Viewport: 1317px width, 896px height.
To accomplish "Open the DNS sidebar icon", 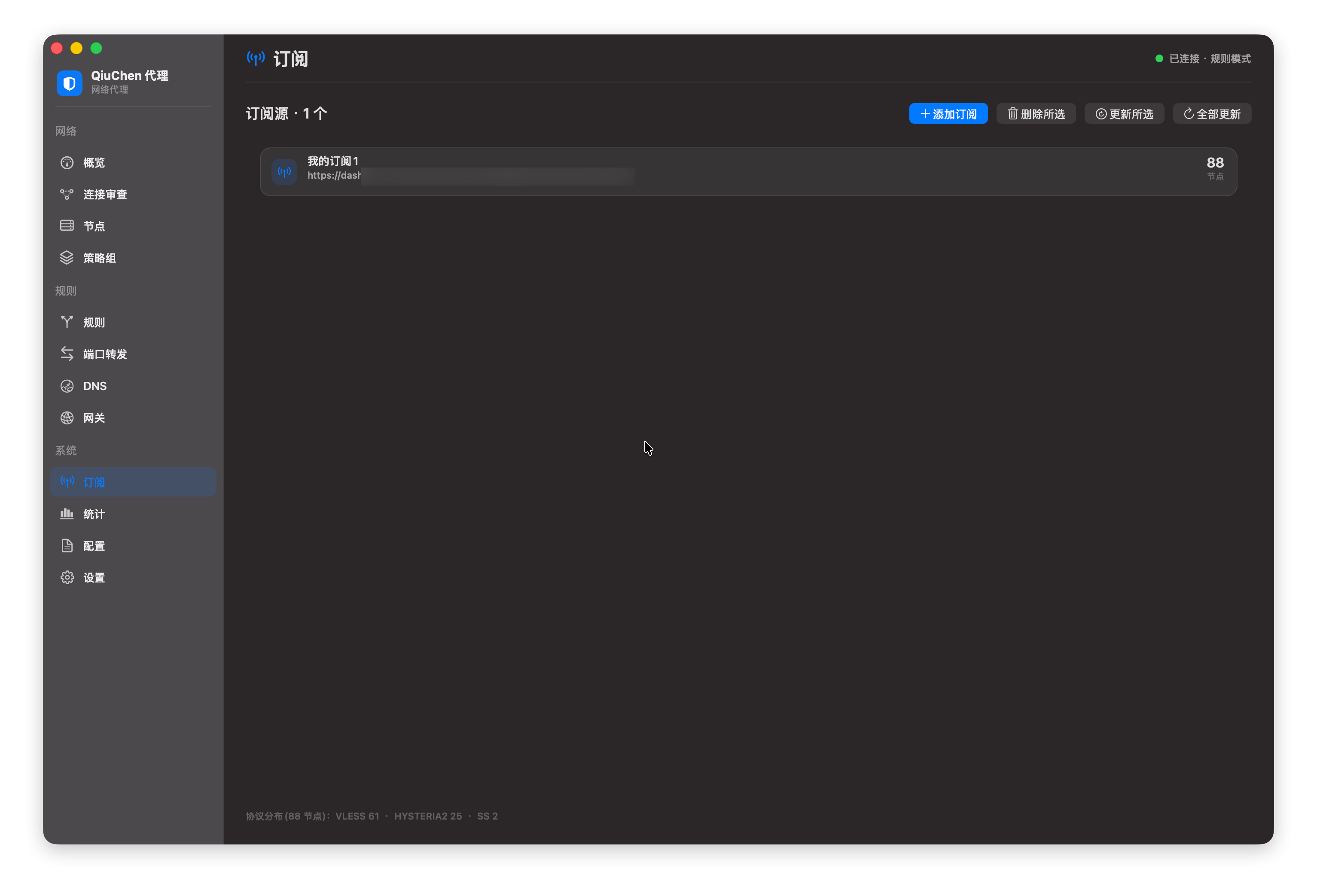I will point(67,386).
